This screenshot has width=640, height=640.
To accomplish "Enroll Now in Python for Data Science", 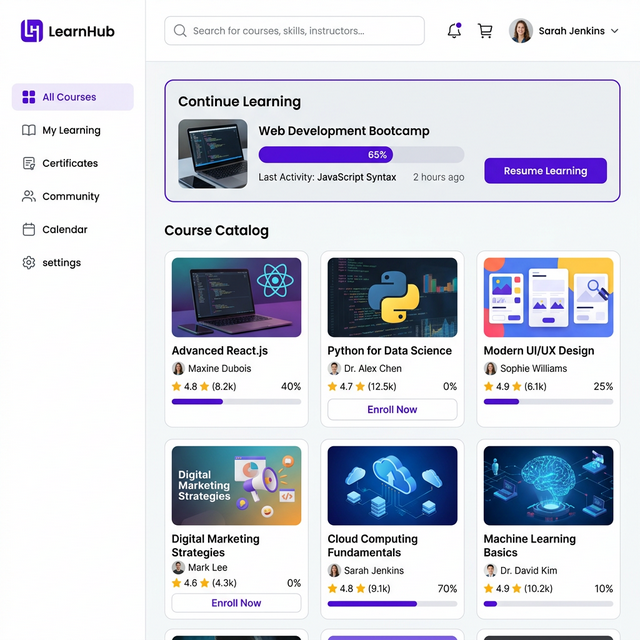I will (x=392, y=409).
